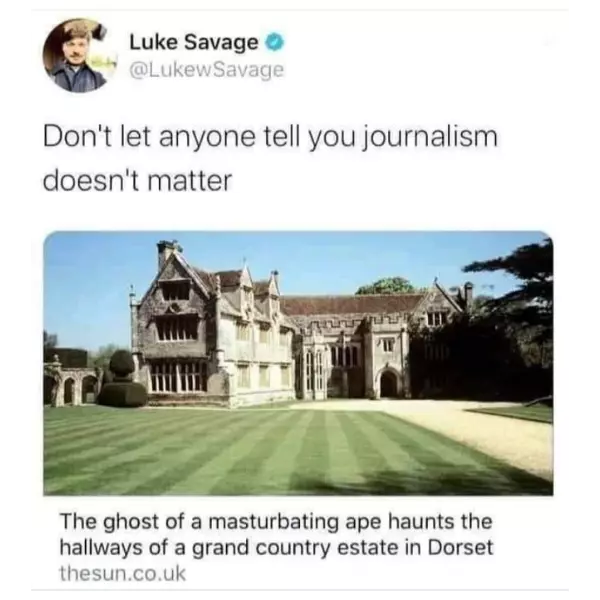600x600 pixels.
Task: Click the stone arches at left of photo
Action: tap(71, 385)
